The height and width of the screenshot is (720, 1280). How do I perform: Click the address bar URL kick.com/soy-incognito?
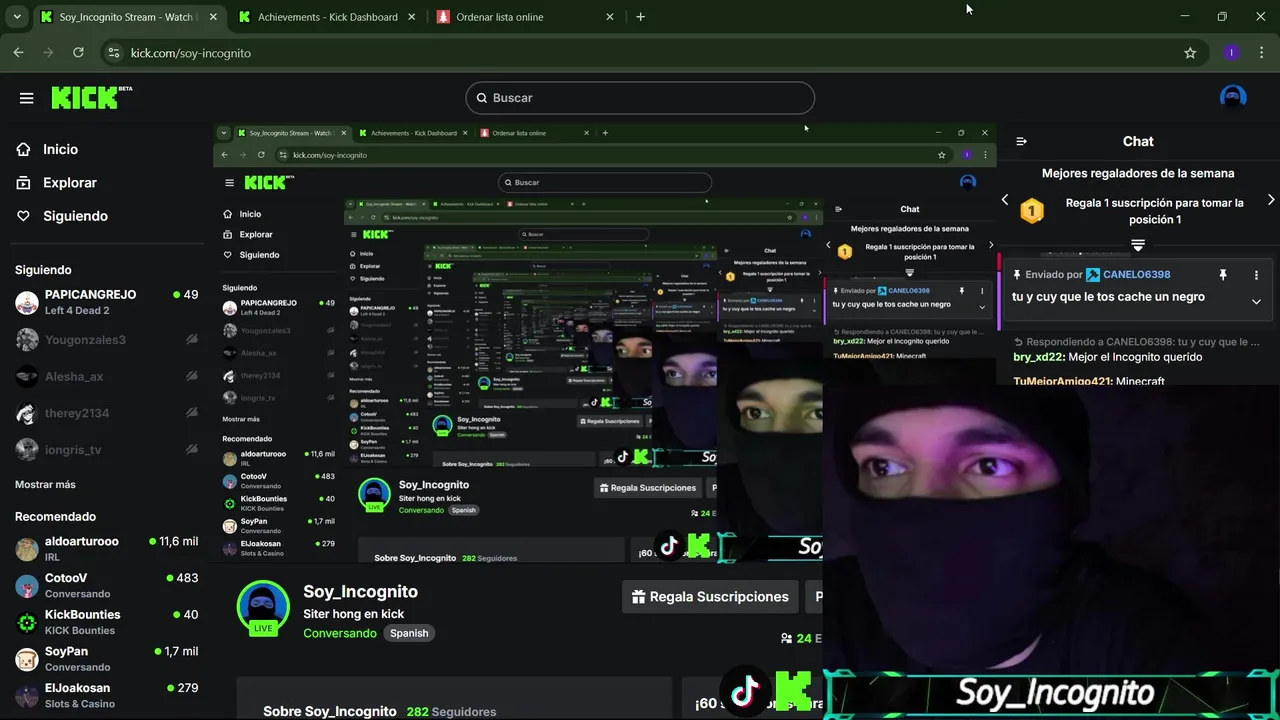pyautogui.click(x=191, y=53)
